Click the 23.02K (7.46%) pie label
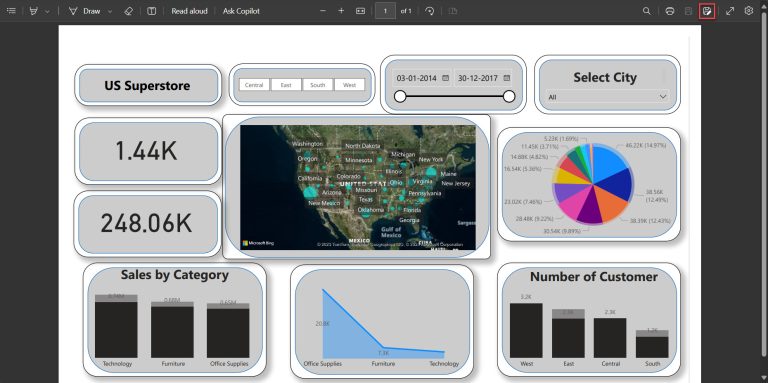Screen dimensions: 768x383 tap(523, 201)
